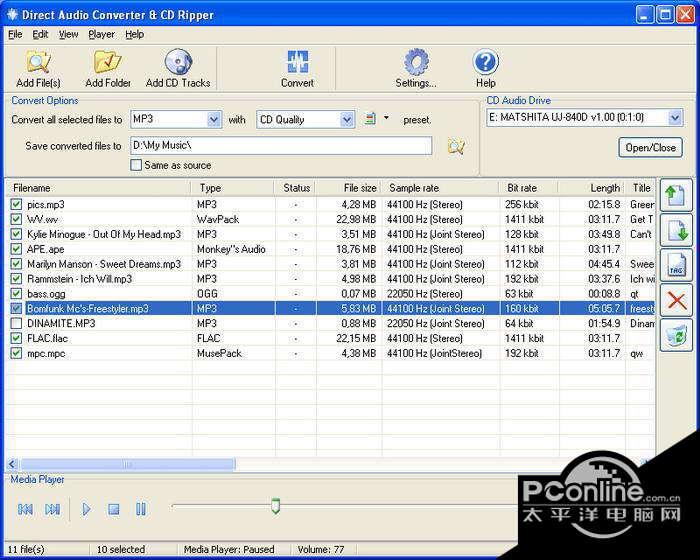Click the app icon in the title bar
This screenshot has height=560, width=700.
point(12,14)
